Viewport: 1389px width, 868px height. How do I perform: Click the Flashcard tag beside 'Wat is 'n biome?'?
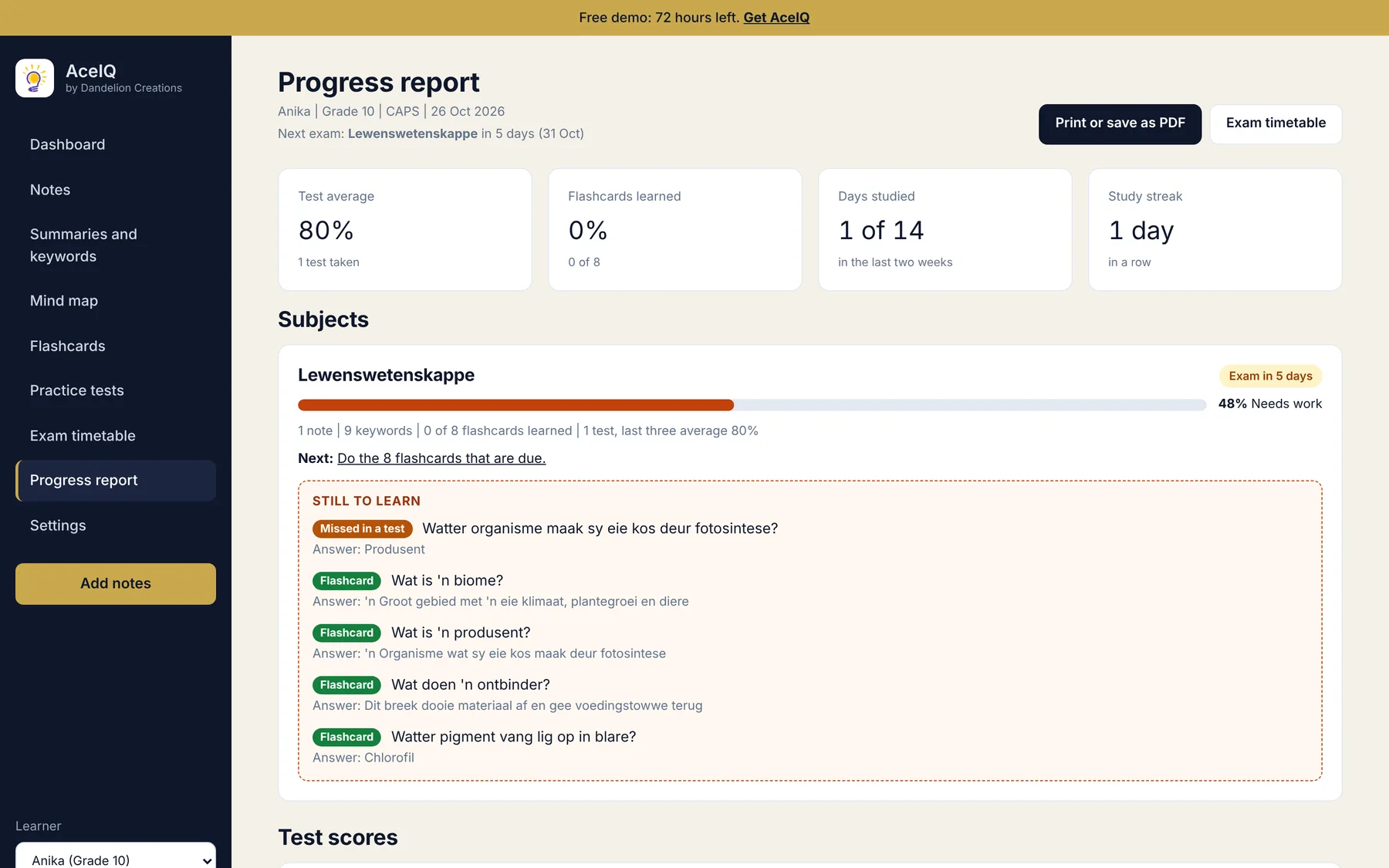pos(346,581)
